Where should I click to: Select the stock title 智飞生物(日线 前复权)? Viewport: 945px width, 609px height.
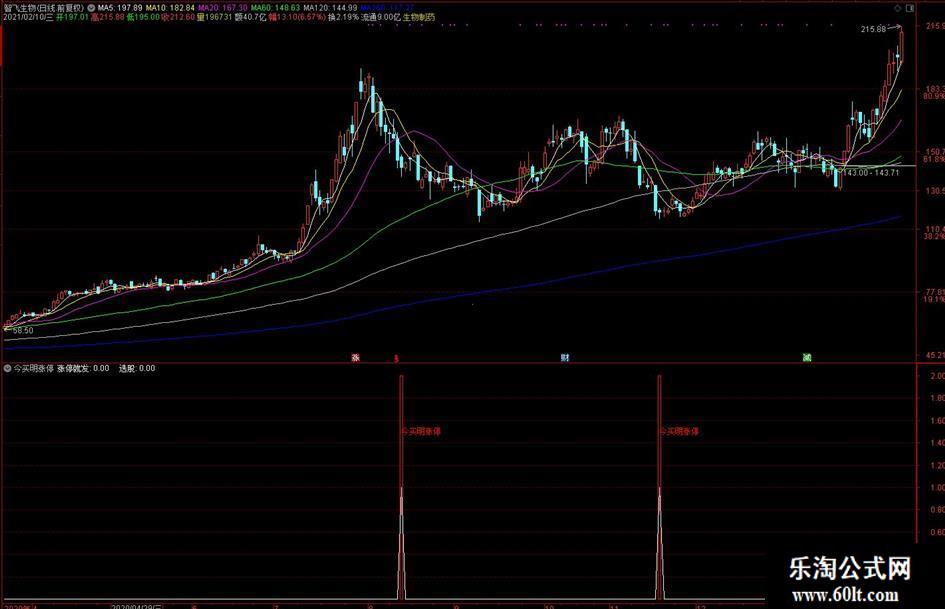(x=44, y=8)
